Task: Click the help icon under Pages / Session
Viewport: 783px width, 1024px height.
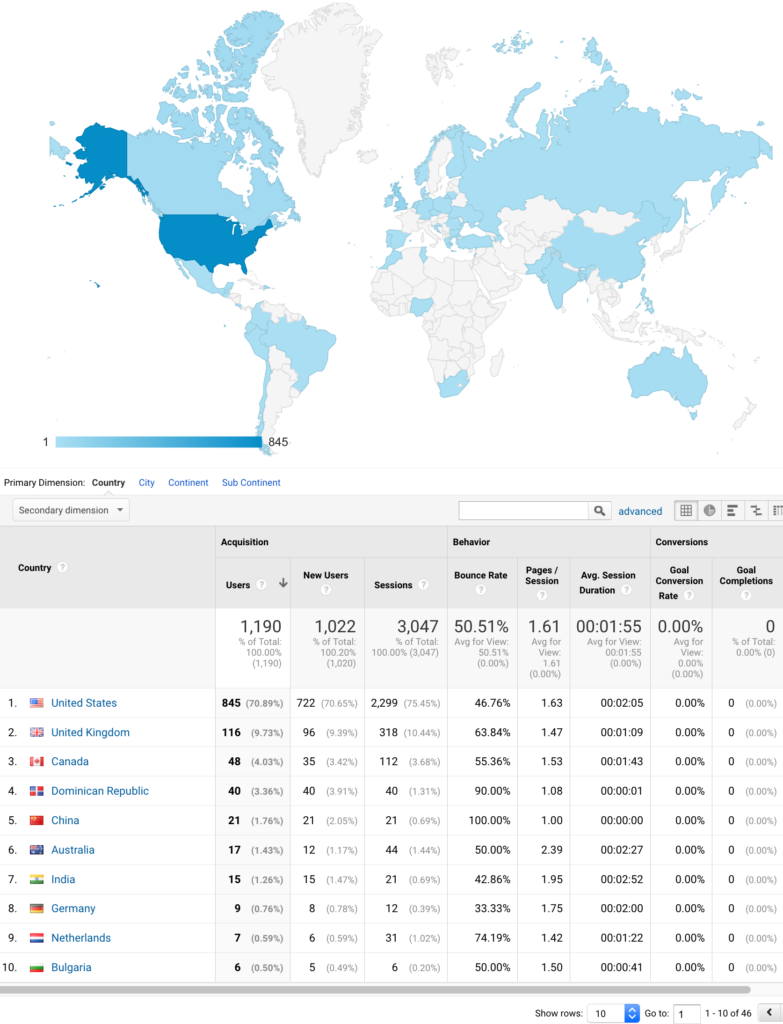Action: tap(541, 595)
